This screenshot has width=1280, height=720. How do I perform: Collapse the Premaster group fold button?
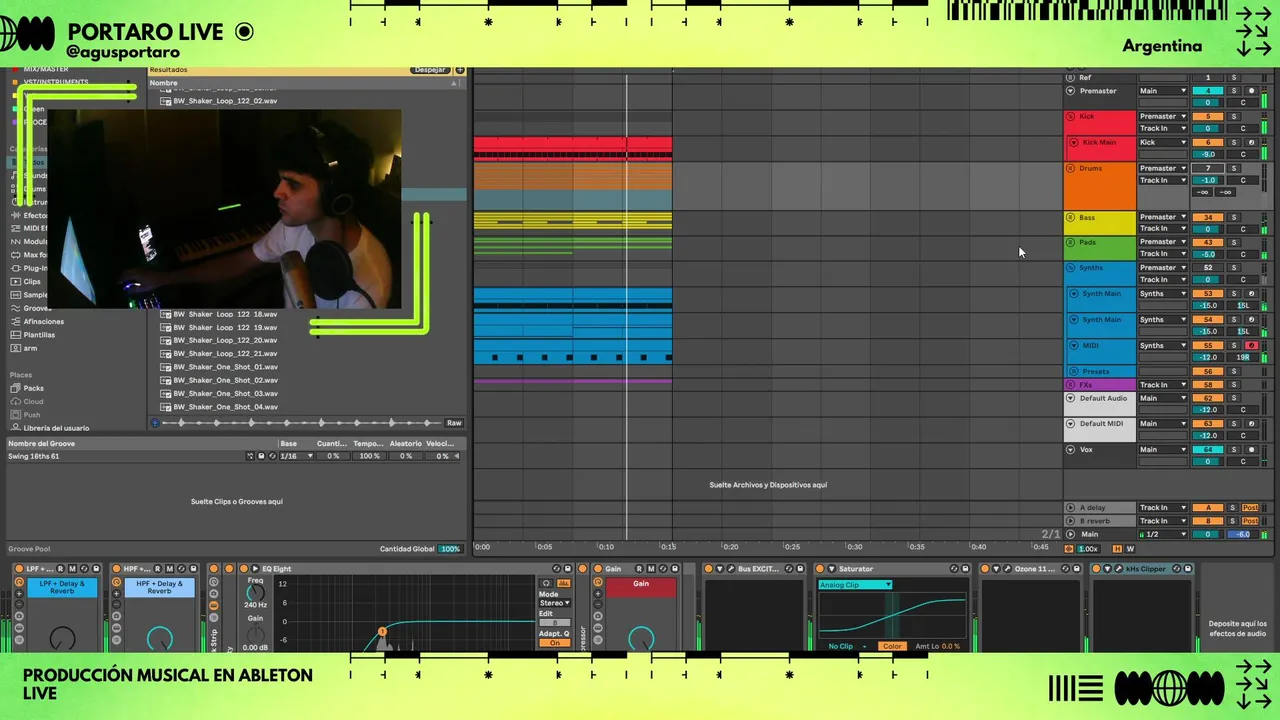pos(1071,91)
